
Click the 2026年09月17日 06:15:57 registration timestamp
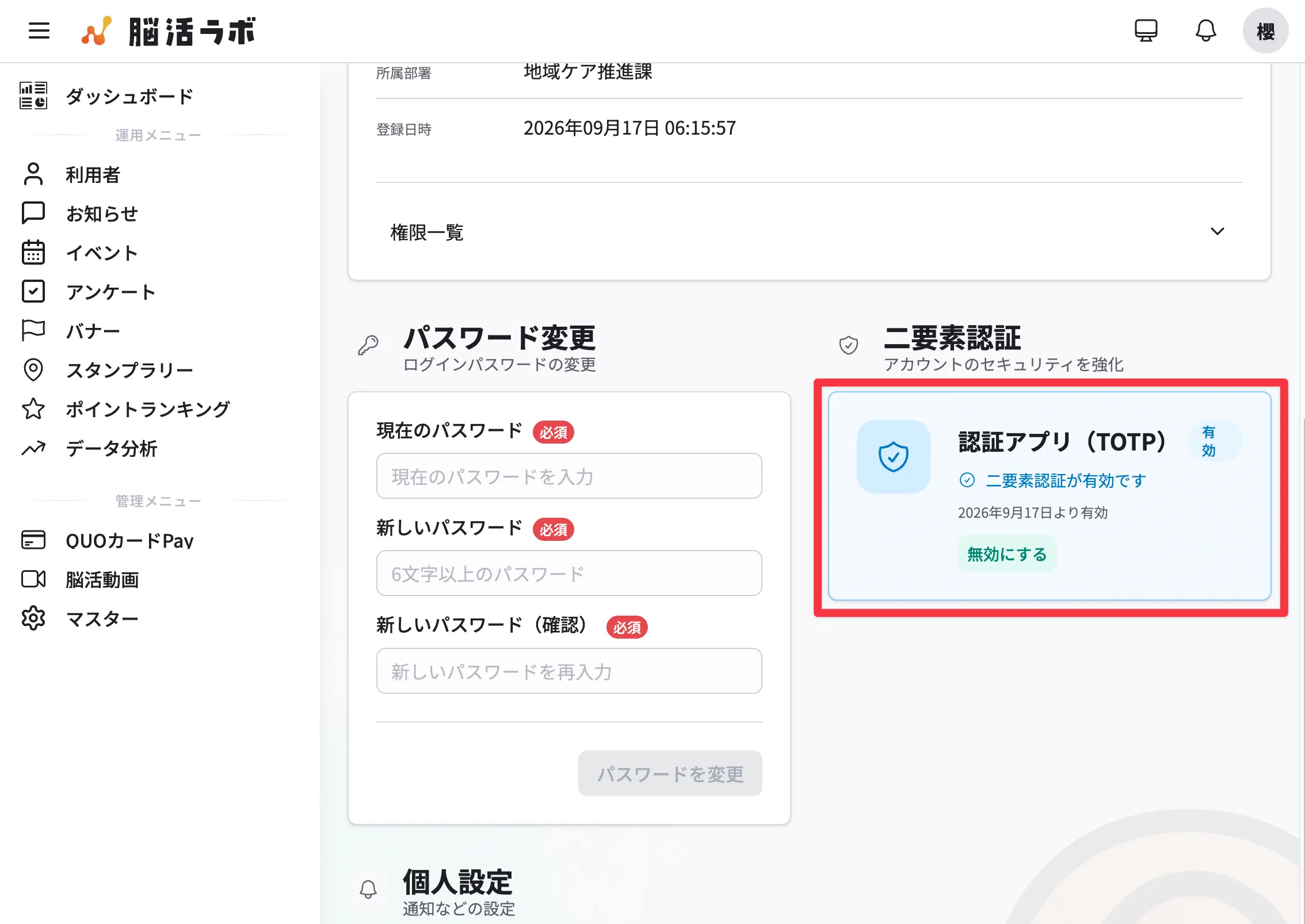(629, 128)
